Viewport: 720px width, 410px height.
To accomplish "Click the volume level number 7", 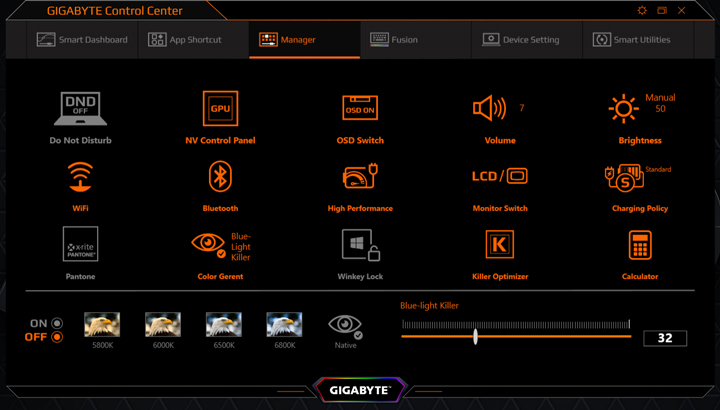I will (x=522, y=108).
